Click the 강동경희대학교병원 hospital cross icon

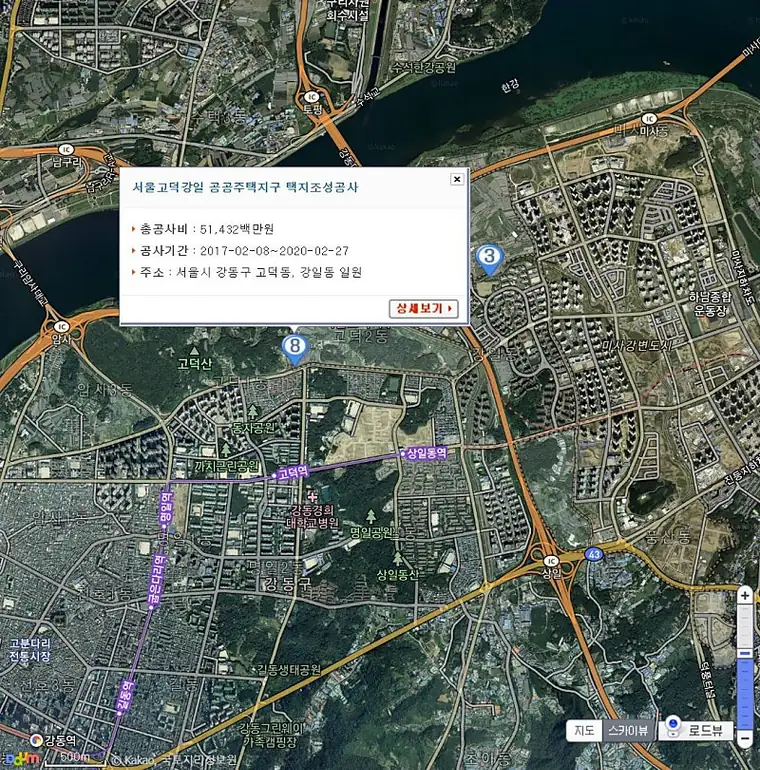[312, 496]
